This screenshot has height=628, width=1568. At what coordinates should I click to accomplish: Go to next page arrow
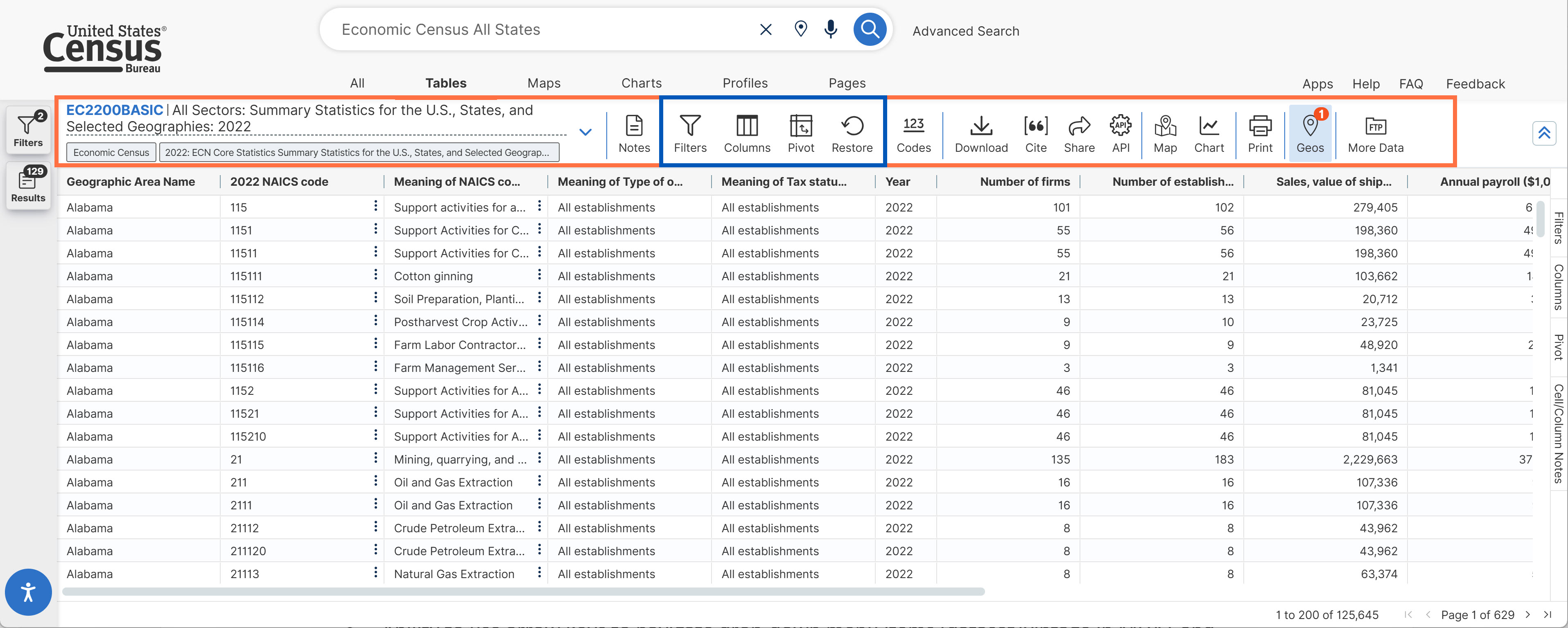tap(1527, 614)
